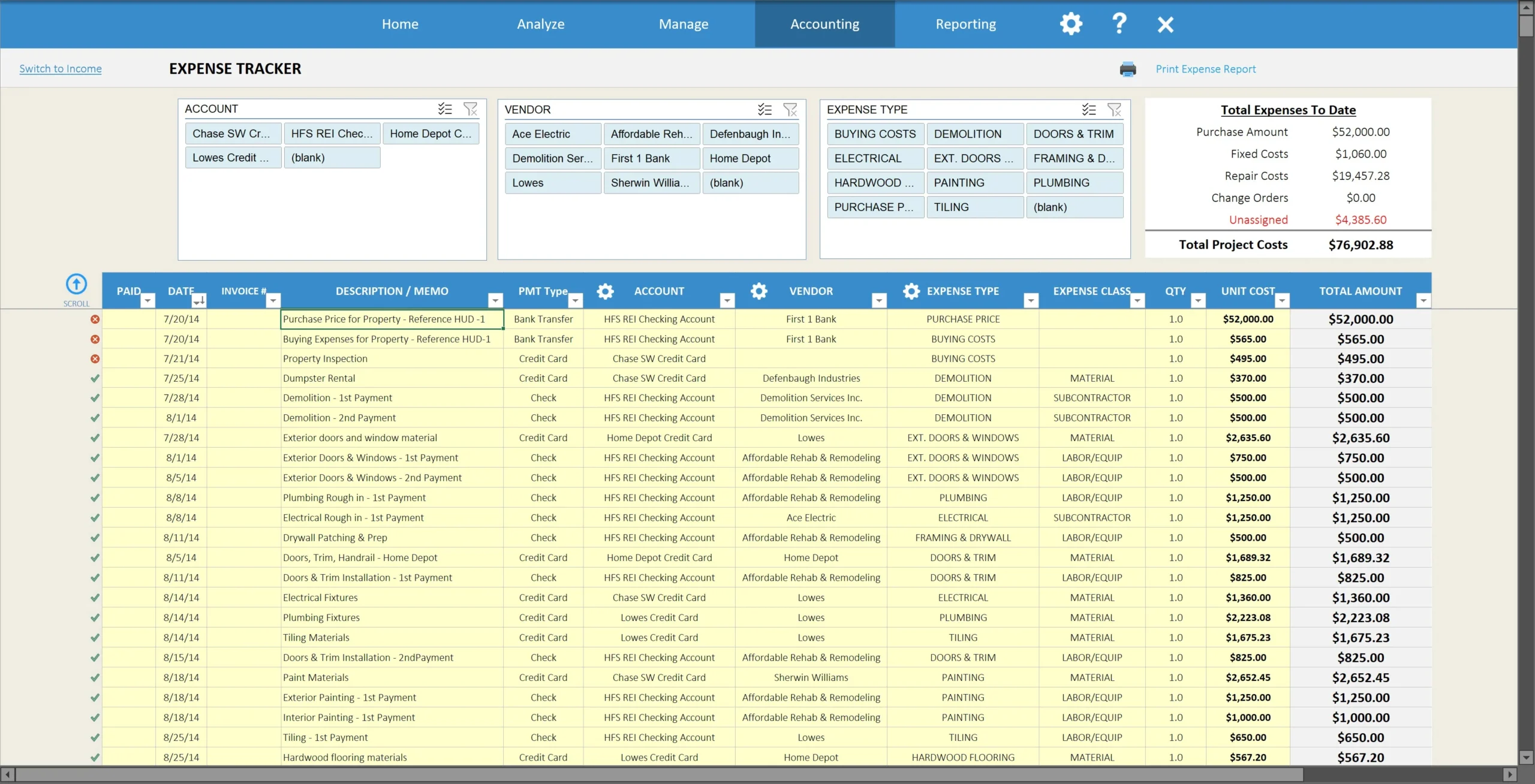
Task: Toggle multi-select in ACCOUNT slicer
Action: pyautogui.click(x=445, y=108)
